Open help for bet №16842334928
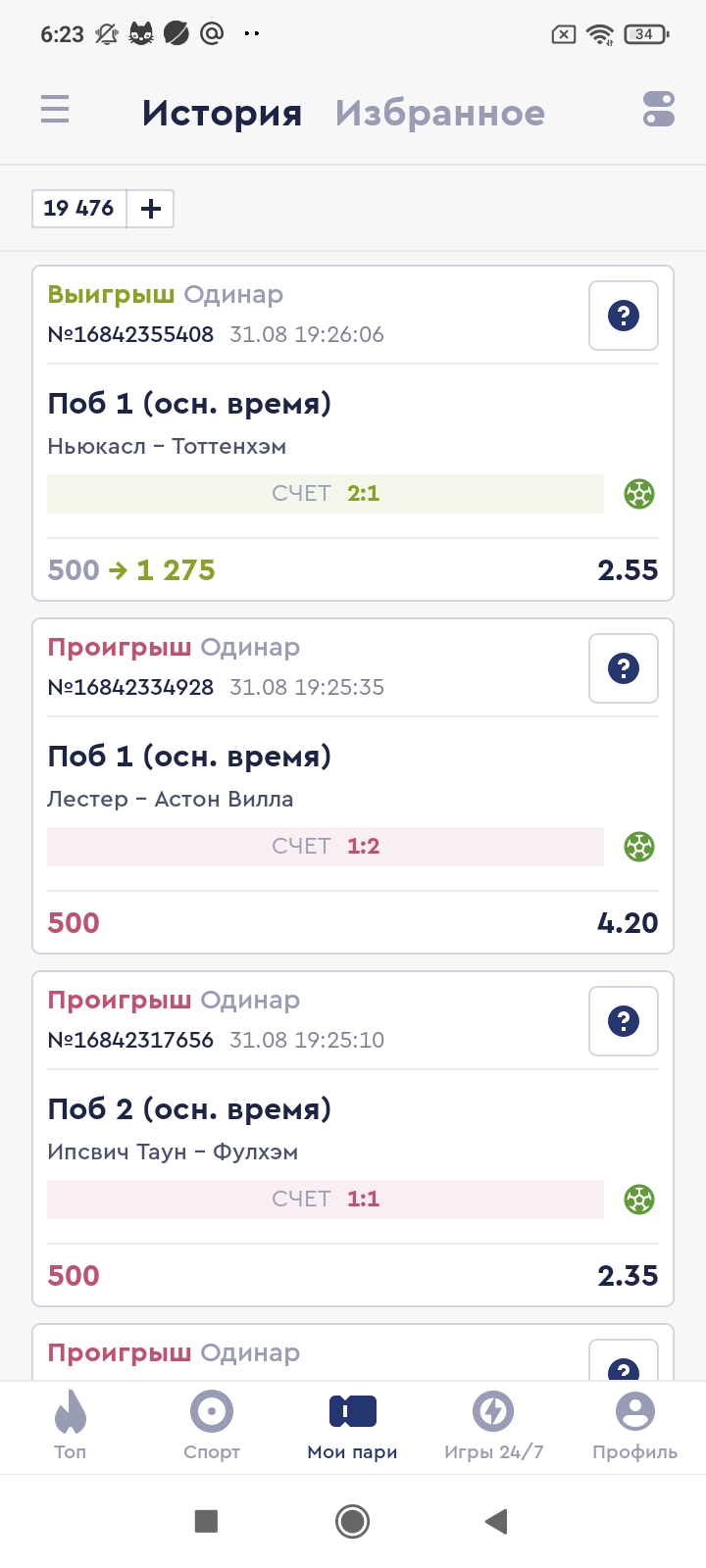Viewport: 706px width, 1568px height. 623,668
